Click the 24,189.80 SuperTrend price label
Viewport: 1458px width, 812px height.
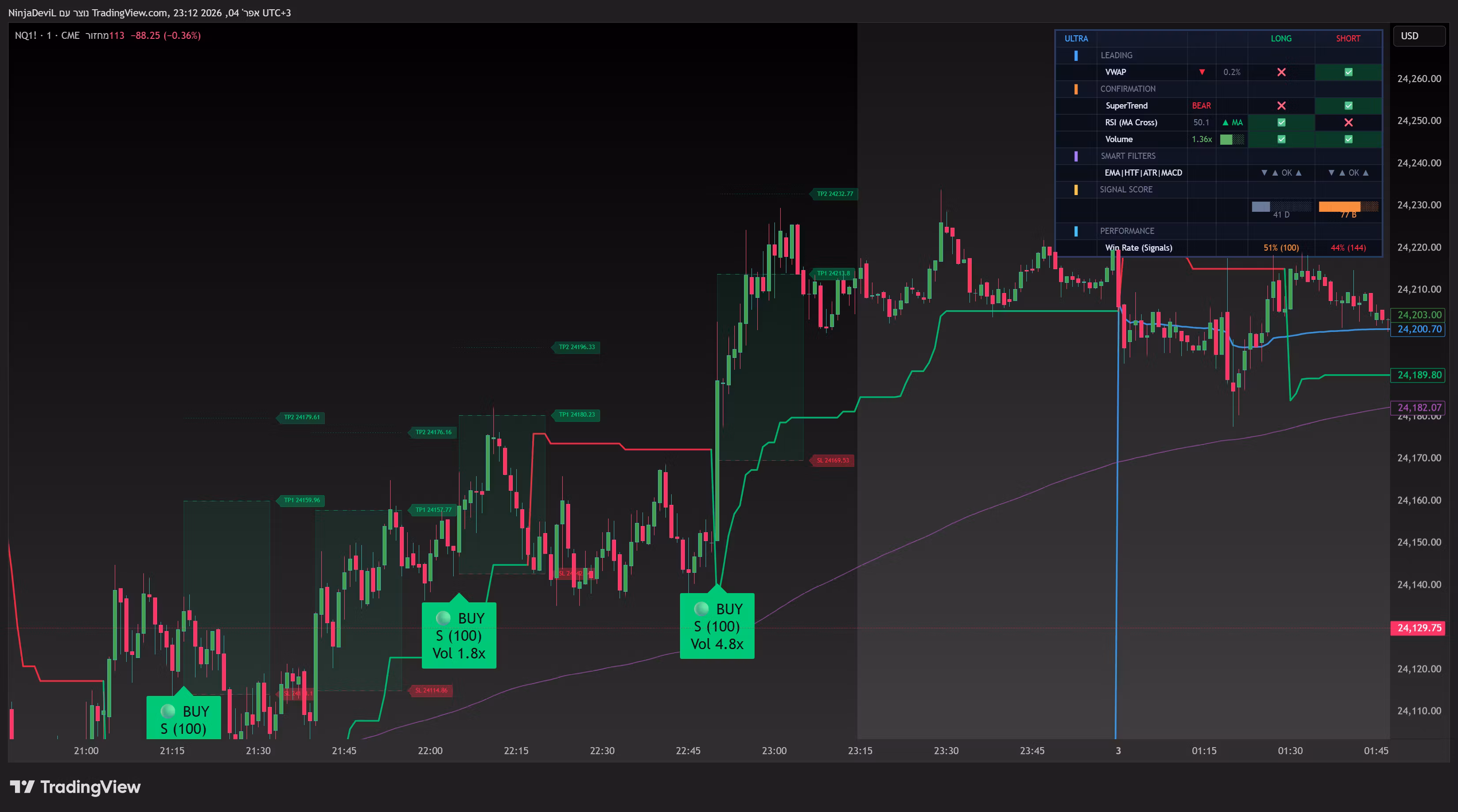coord(1418,375)
